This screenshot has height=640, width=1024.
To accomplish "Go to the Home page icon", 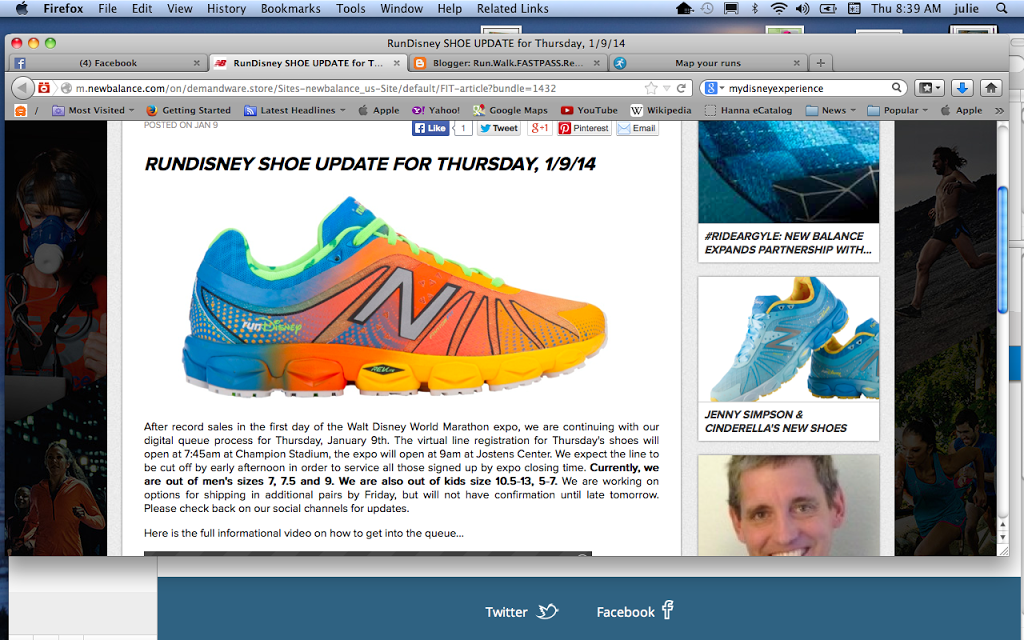I will (991, 88).
